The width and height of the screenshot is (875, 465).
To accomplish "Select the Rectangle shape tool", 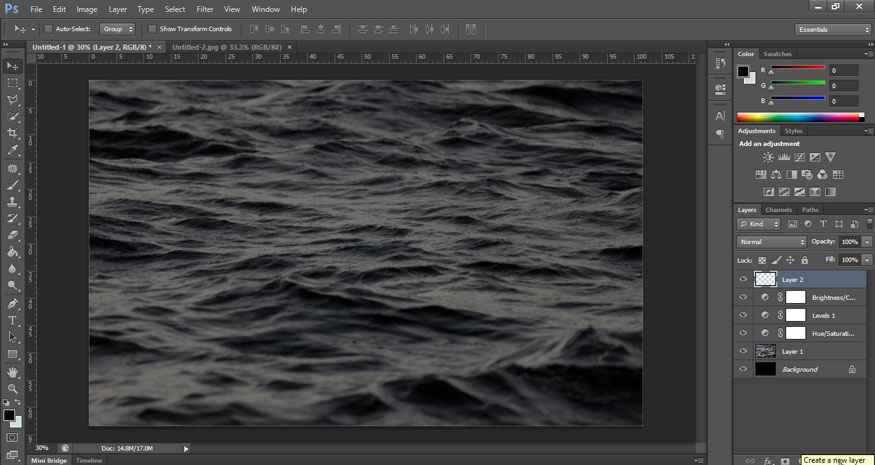I will [x=12, y=354].
